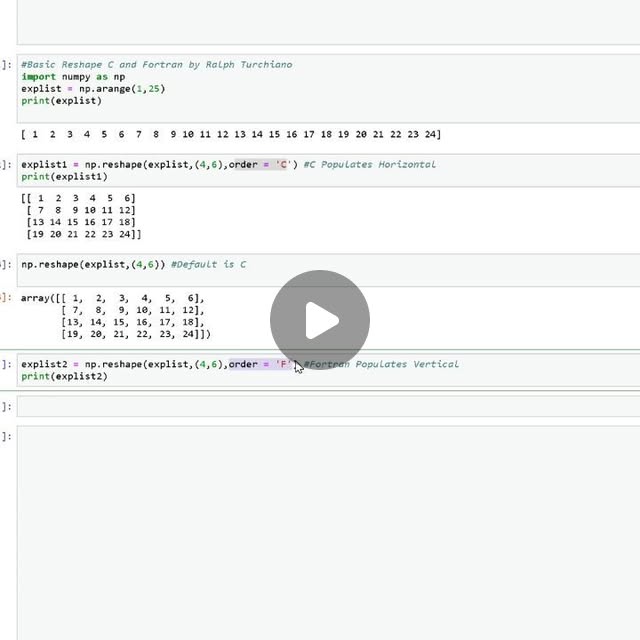Click printed output row '[13 14 15 16 17 18]'
640x640 pixels.
coord(81,222)
